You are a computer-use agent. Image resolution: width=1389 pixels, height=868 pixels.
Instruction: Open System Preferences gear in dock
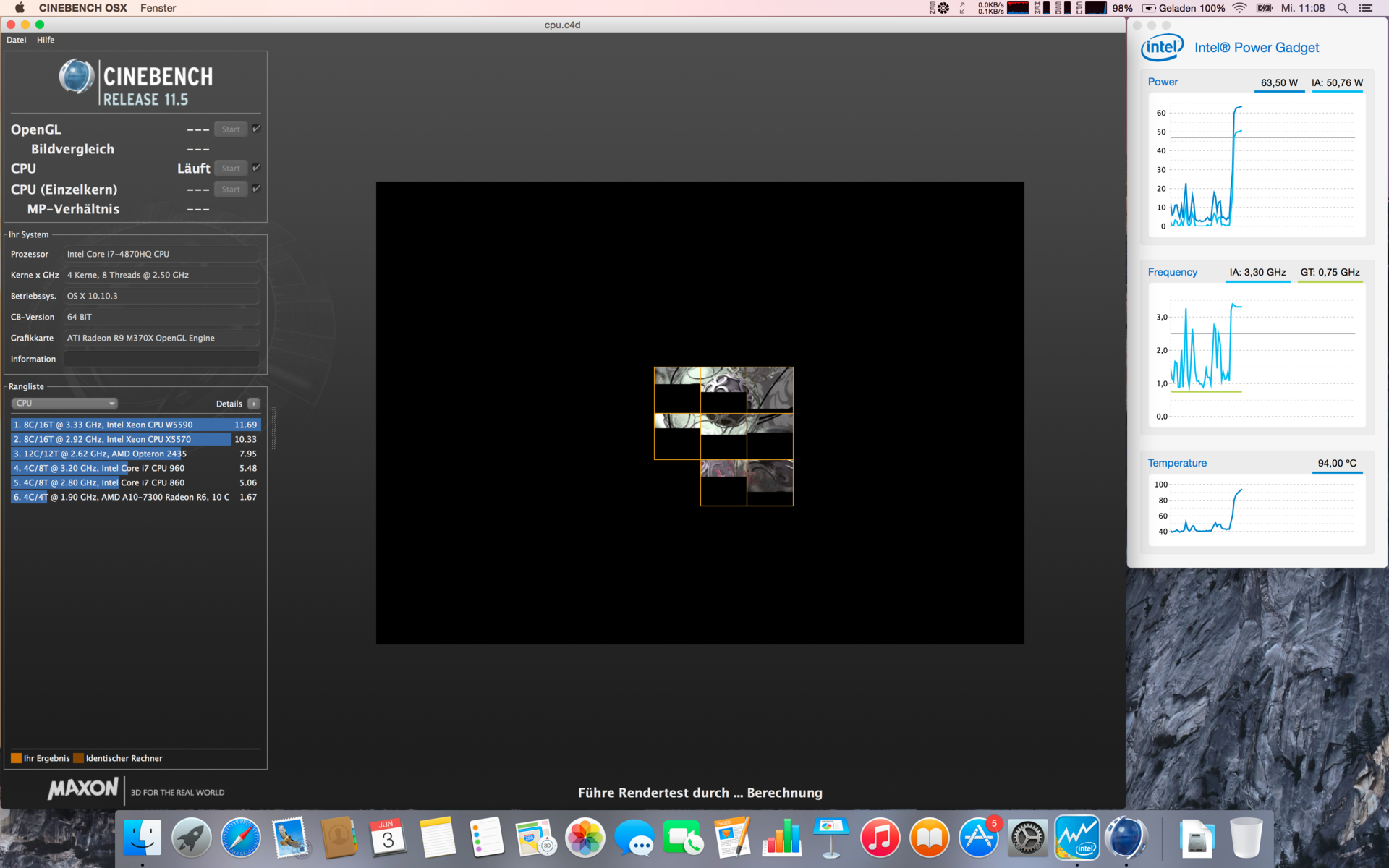1027,838
